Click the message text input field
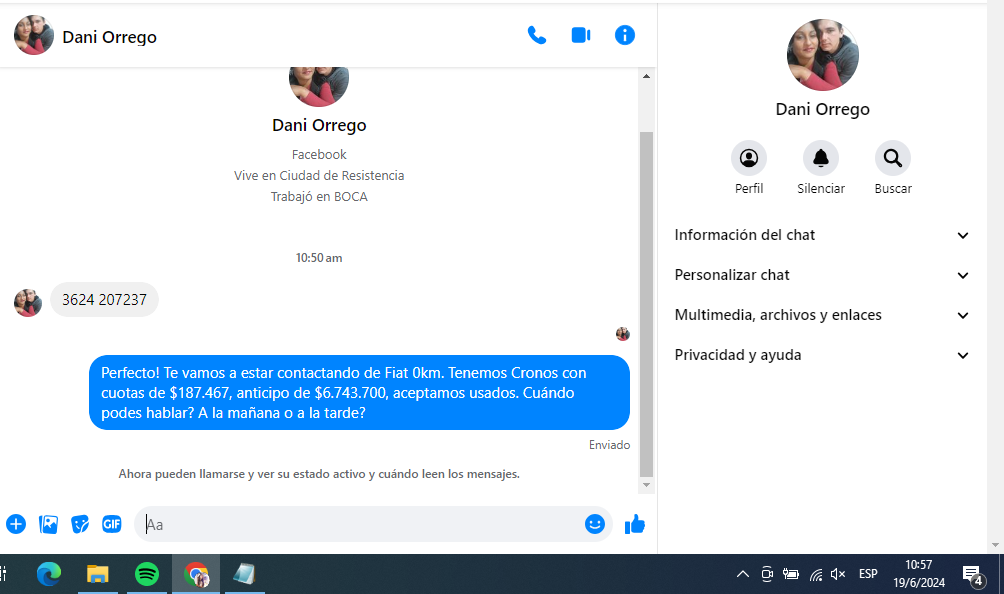This screenshot has height=594, width=1004. coord(360,524)
